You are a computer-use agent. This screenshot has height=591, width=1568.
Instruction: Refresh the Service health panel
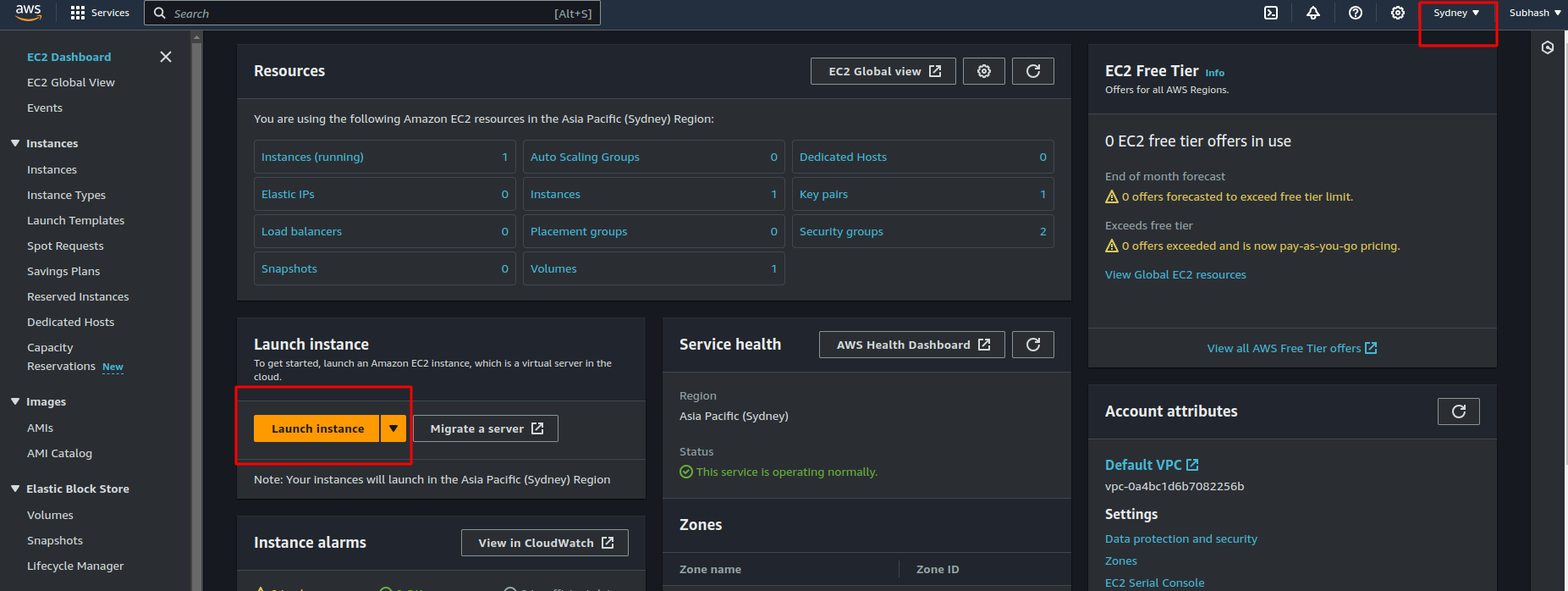(x=1033, y=345)
